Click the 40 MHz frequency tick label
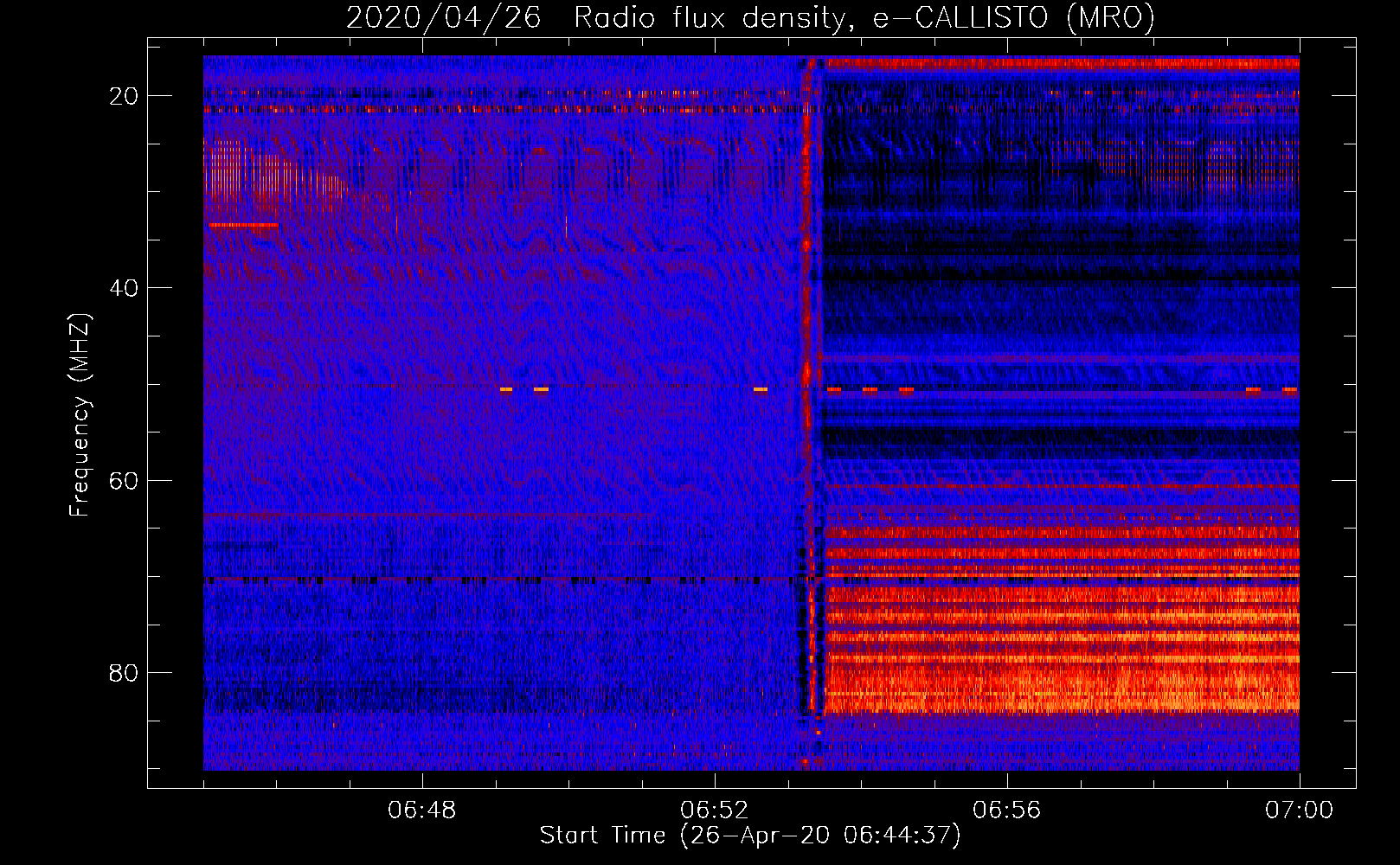The height and width of the screenshot is (865, 1400). (125, 288)
